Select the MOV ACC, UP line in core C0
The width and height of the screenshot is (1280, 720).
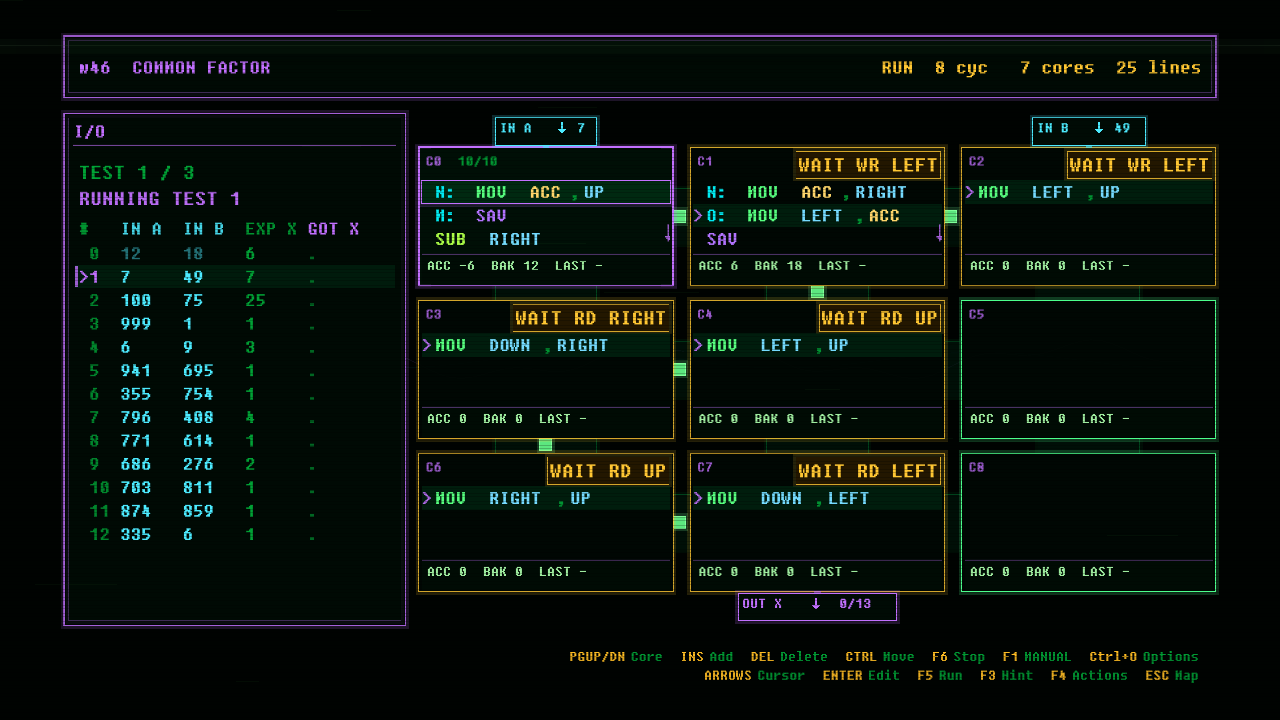[x=546, y=192]
